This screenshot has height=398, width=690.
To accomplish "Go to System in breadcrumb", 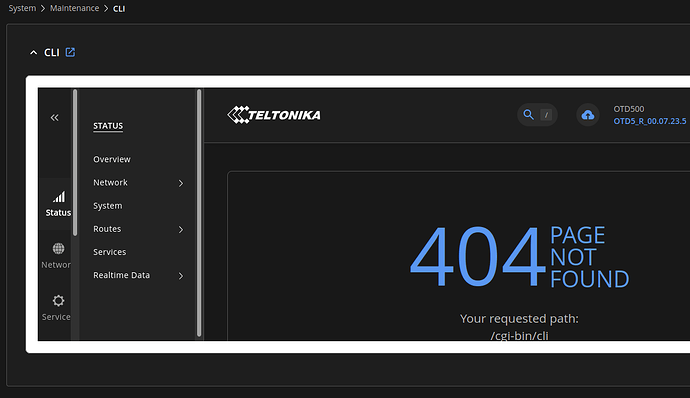I will coord(22,8).
